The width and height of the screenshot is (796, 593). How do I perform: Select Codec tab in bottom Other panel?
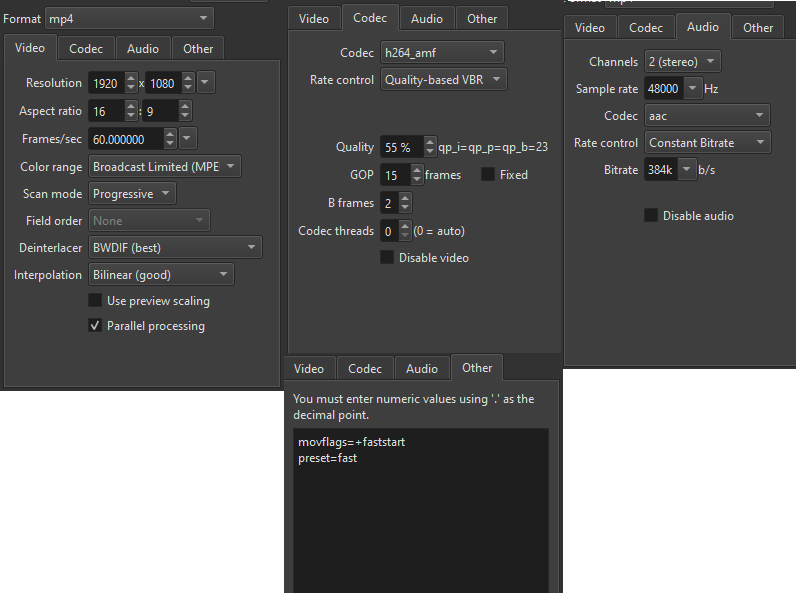tap(364, 369)
